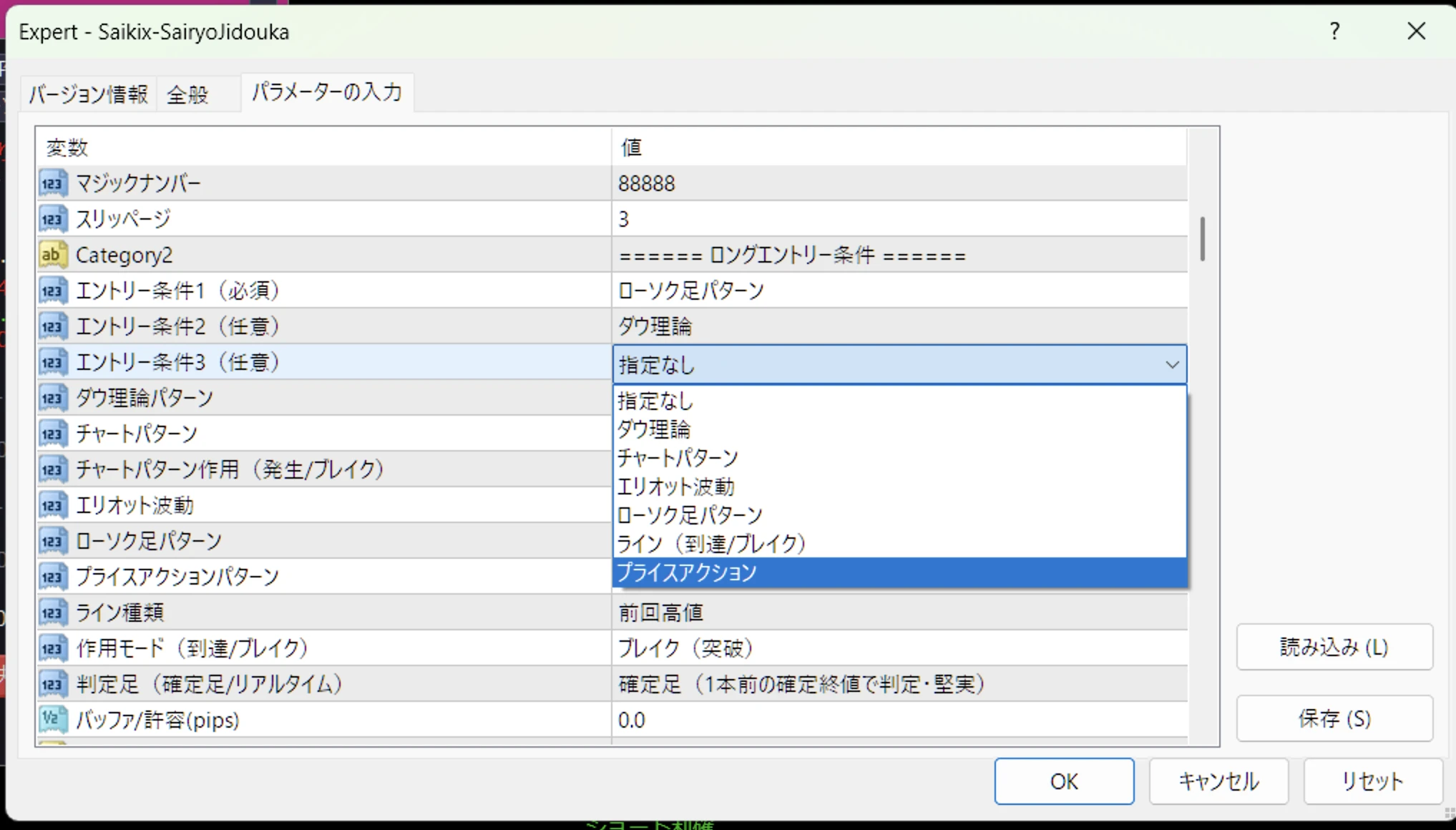This screenshot has width=1456, height=830.
Task: Choose ローソク足パターン from the dropdown list
Action: pos(899,515)
